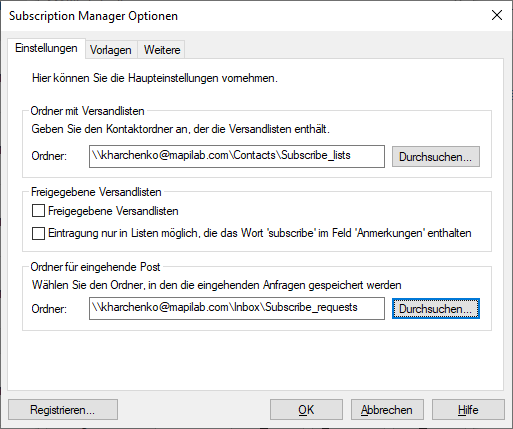Close the Subscription Manager Optionen window
This screenshot has height=429, width=513.
click(x=497, y=15)
